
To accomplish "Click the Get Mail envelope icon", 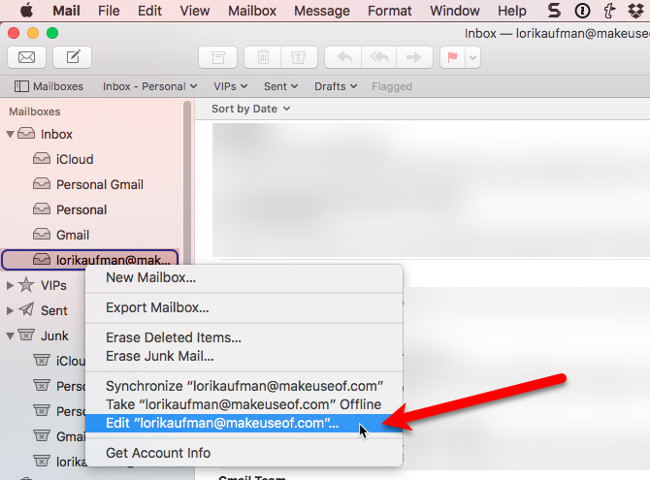I will (x=27, y=57).
